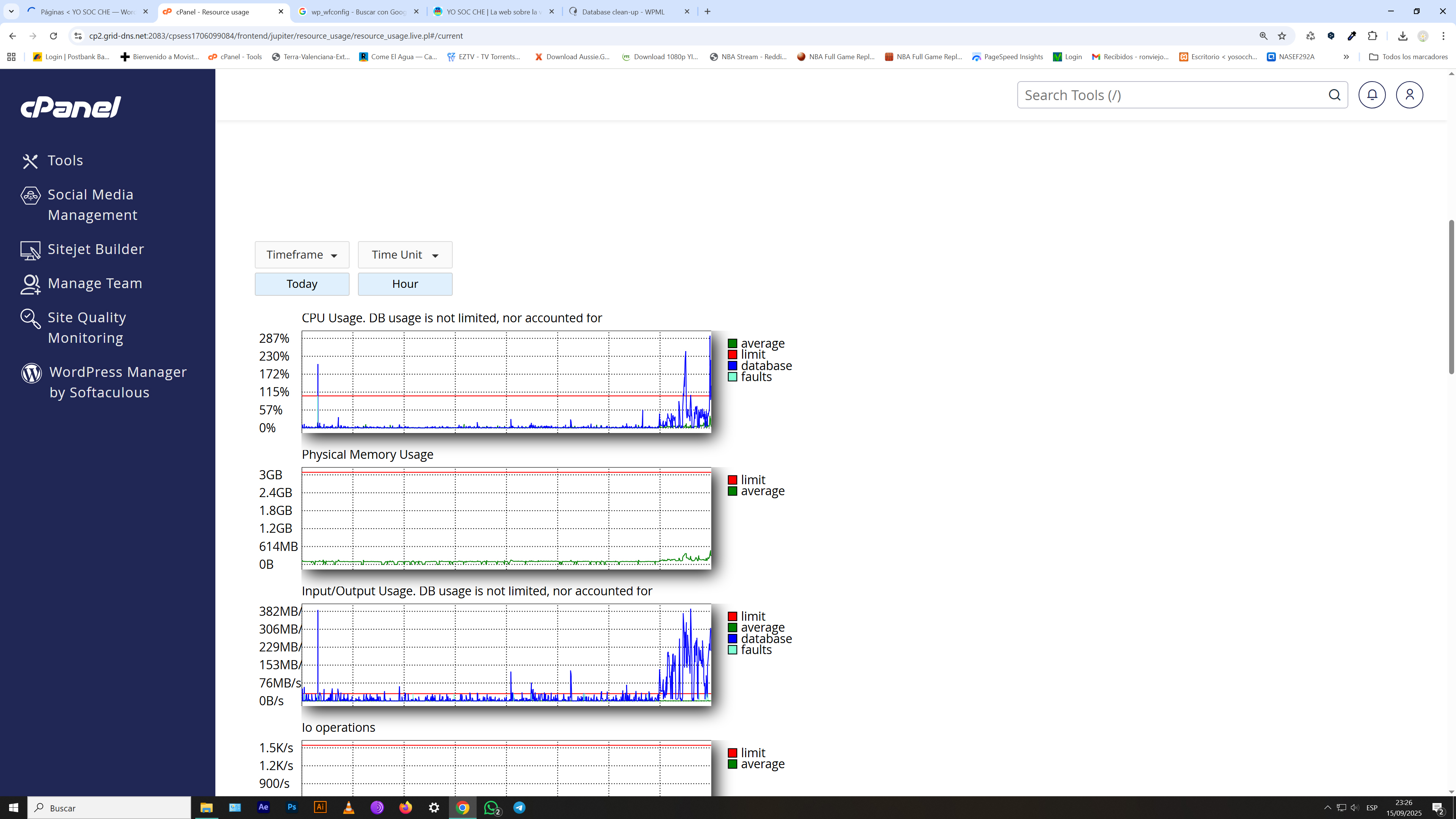The image size is (1456, 819).
Task: Bookmark this page with star icon
Action: 1282,36
